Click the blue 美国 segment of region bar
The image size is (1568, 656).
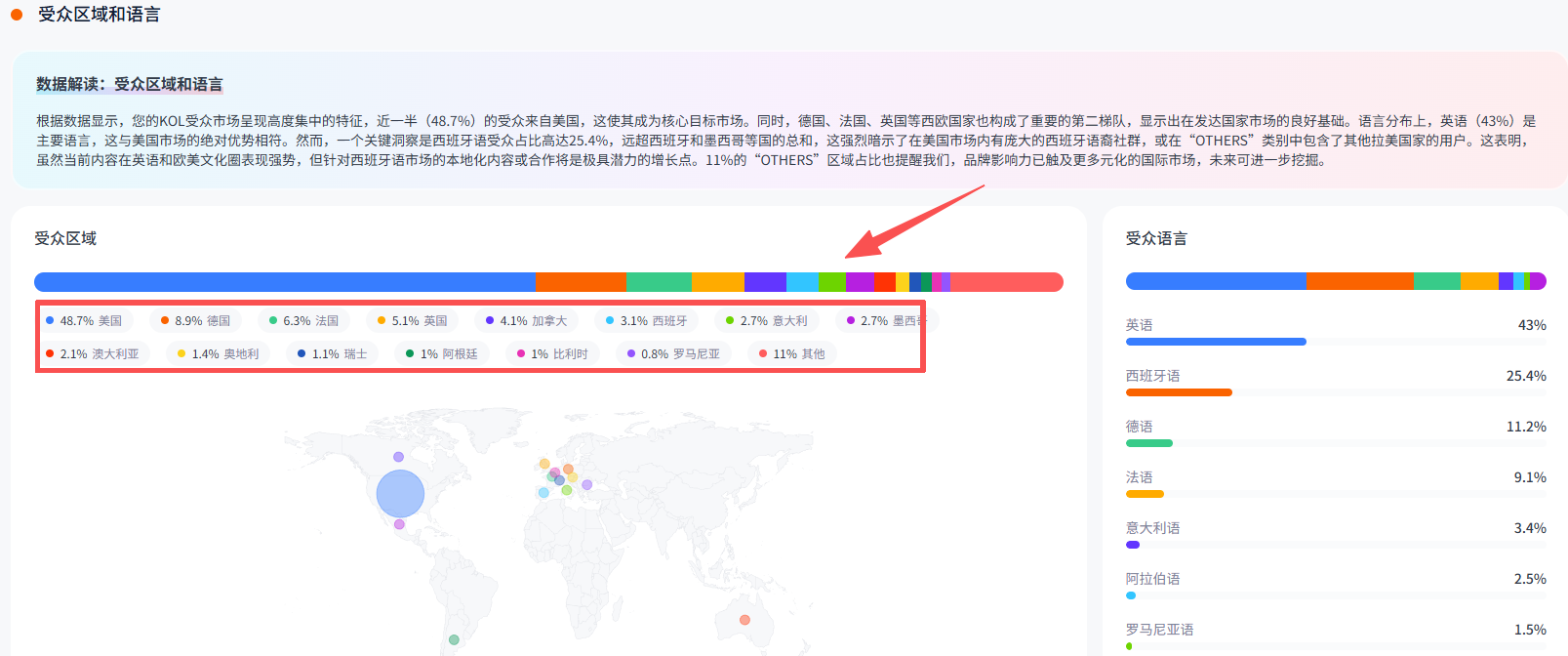point(285,282)
